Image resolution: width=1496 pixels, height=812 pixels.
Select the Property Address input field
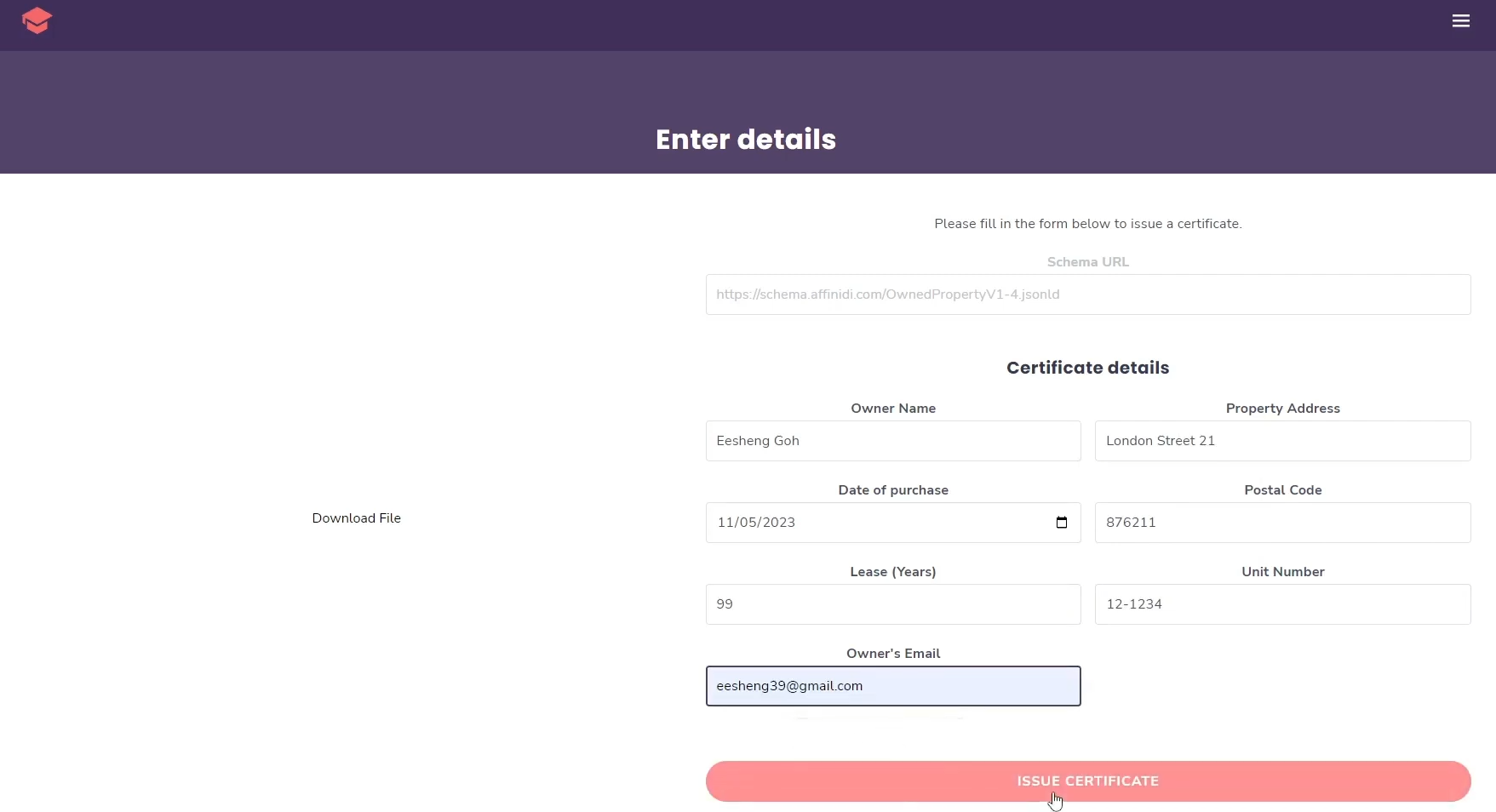pyautogui.click(x=1281, y=441)
